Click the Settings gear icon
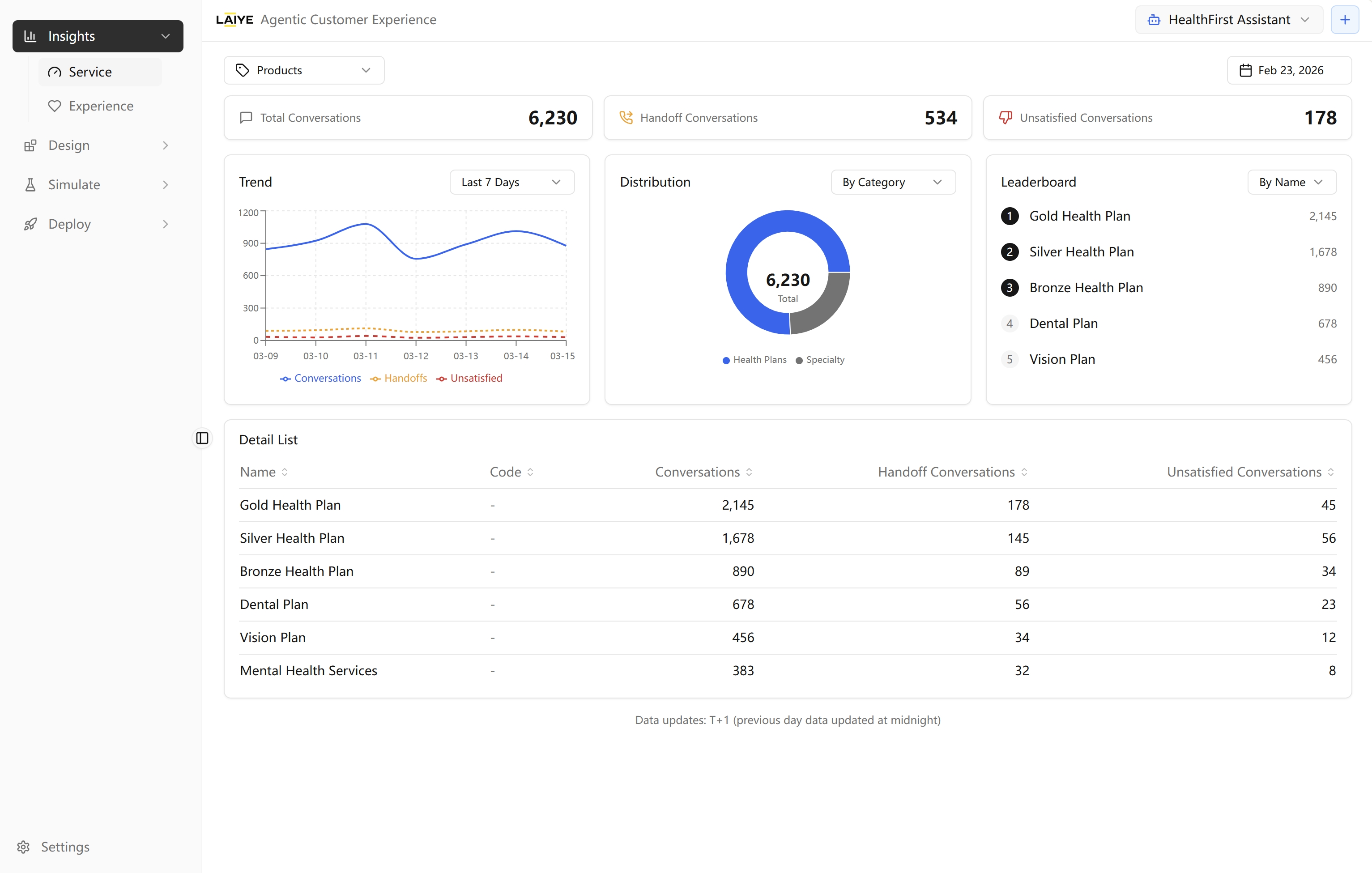 (23, 847)
